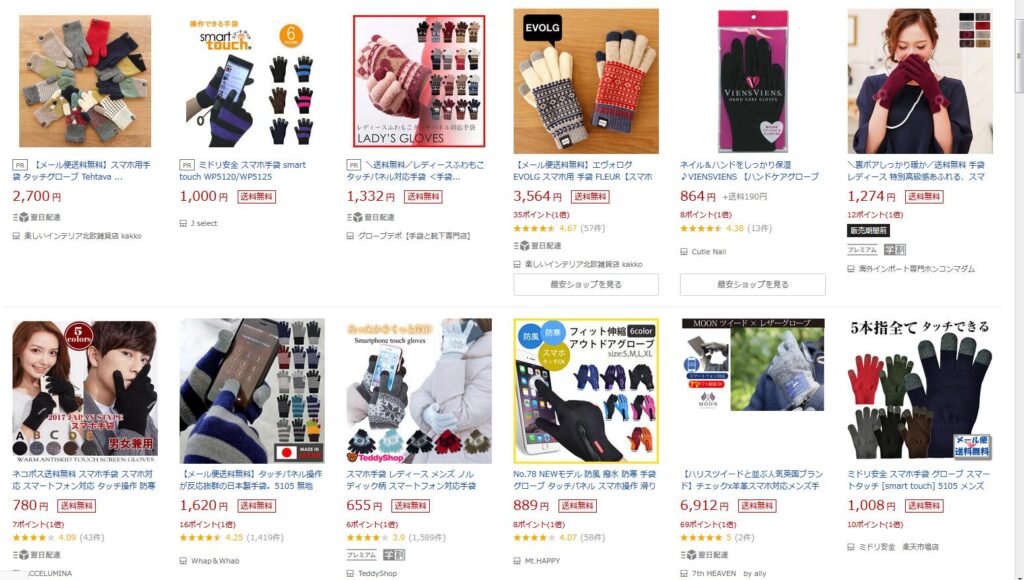1024x580 pixels.
Task: Click the Whap&Whab shop icon
Action: pos(183,561)
